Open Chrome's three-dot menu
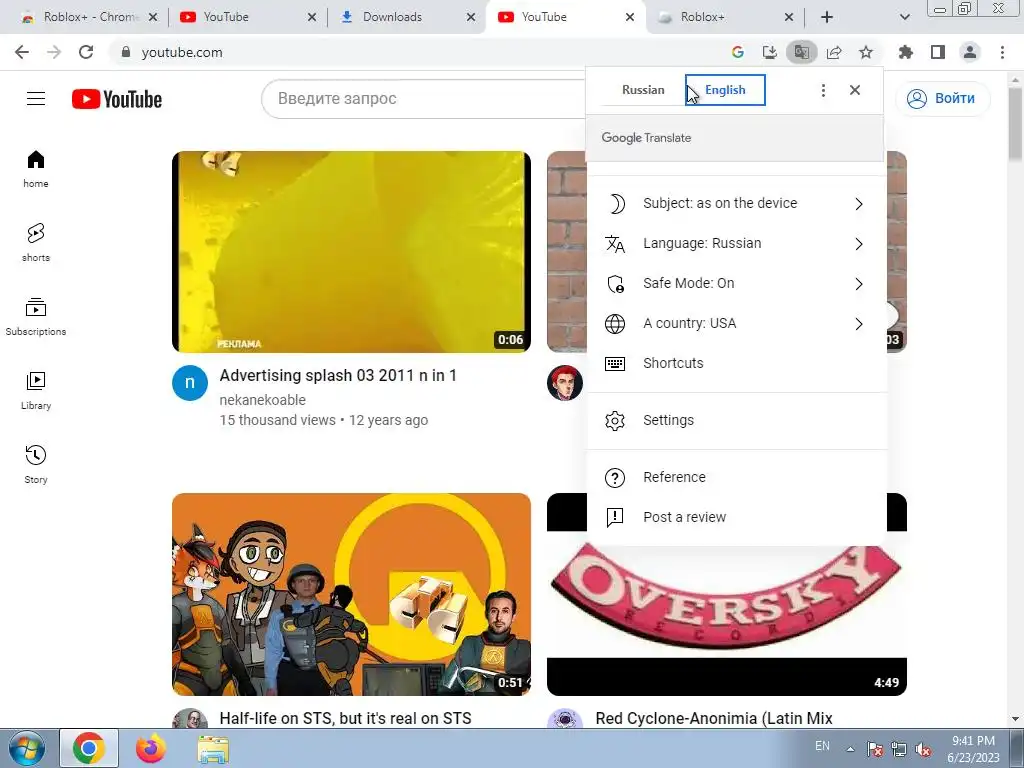Image resolution: width=1024 pixels, height=768 pixels. 1002,52
